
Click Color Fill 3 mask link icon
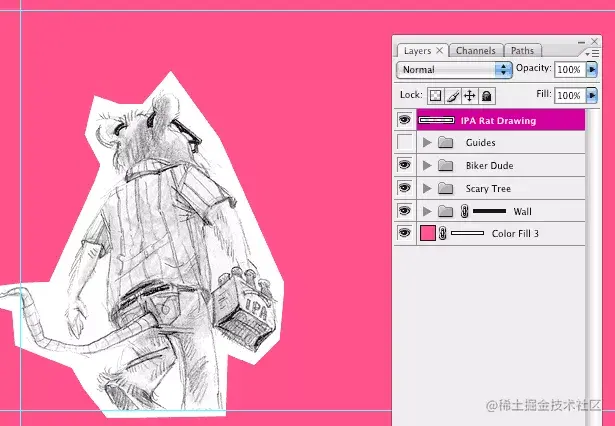click(x=443, y=233)
